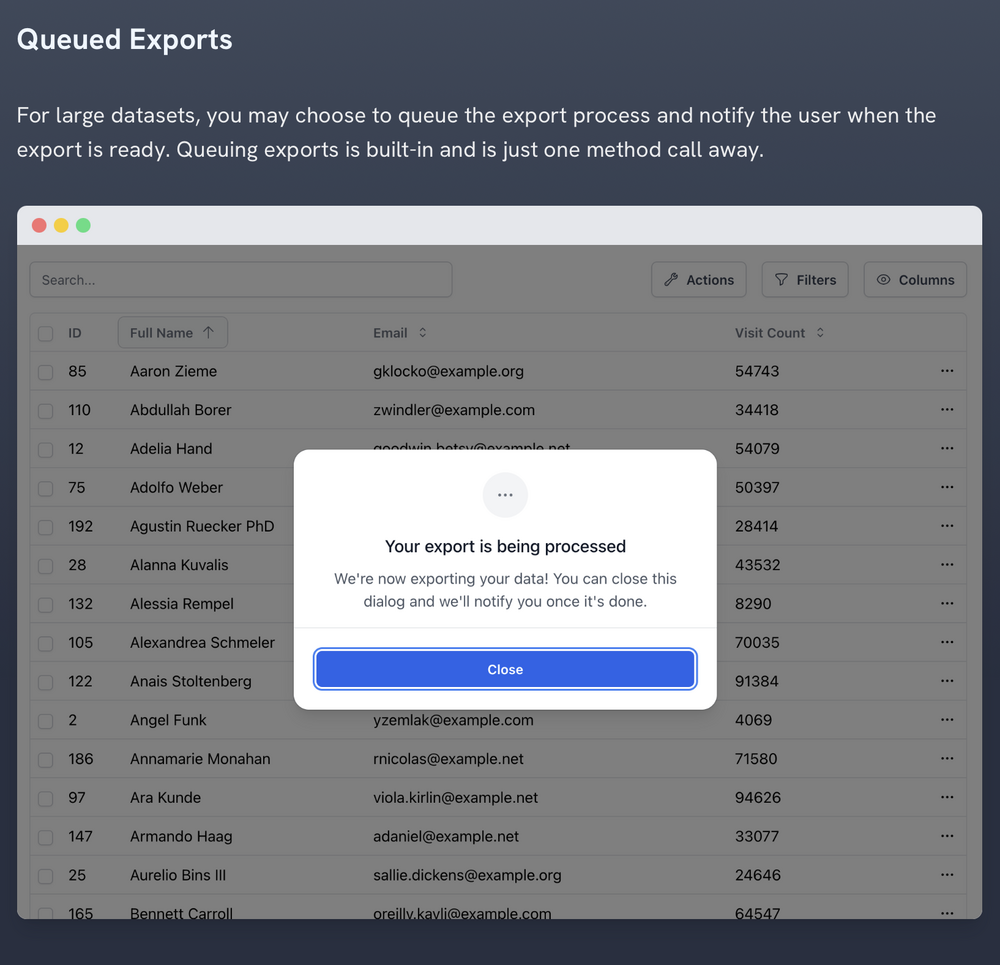1000x965 pixels.
Task: Select the email sallie.dickens@example.org
Action: coord(467,875)
